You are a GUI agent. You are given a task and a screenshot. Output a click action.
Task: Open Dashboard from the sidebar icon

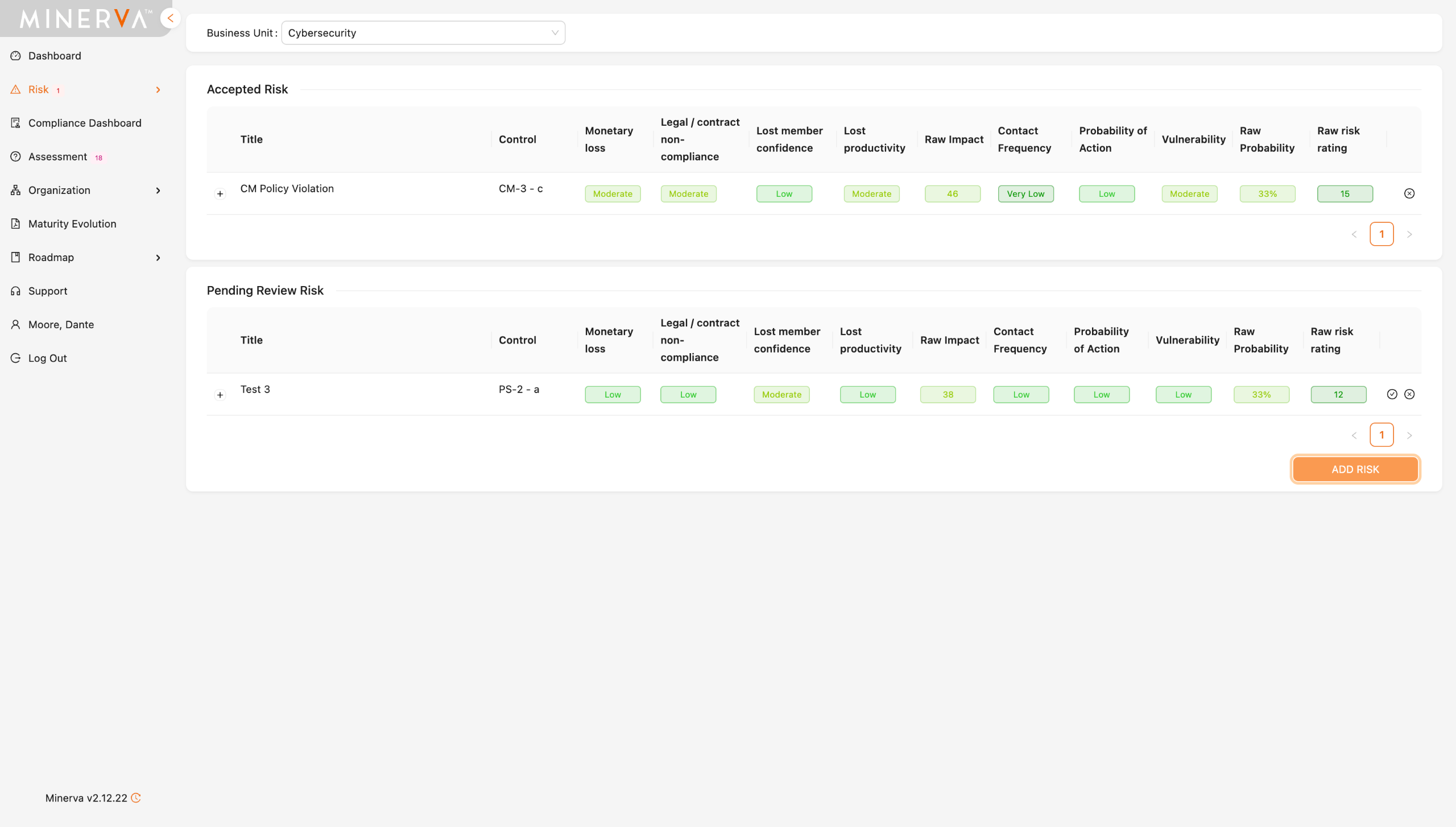pyautogui.click(x=16, y=56)
